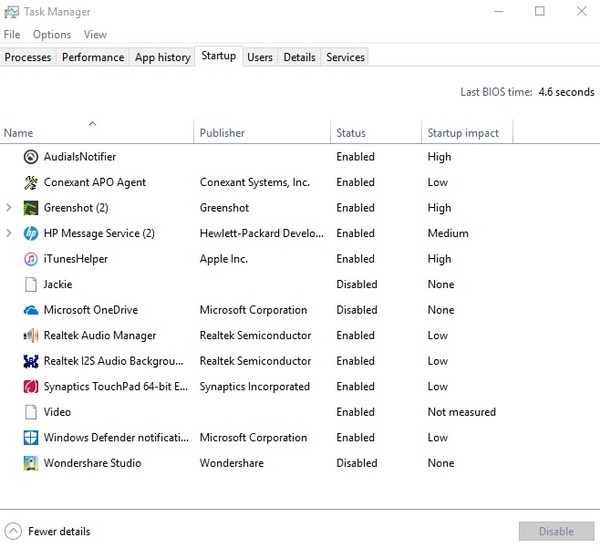The width and height of the screenshot is (600, 548).
Task: Click the Greenshot app icon
Action: [31, 208]
